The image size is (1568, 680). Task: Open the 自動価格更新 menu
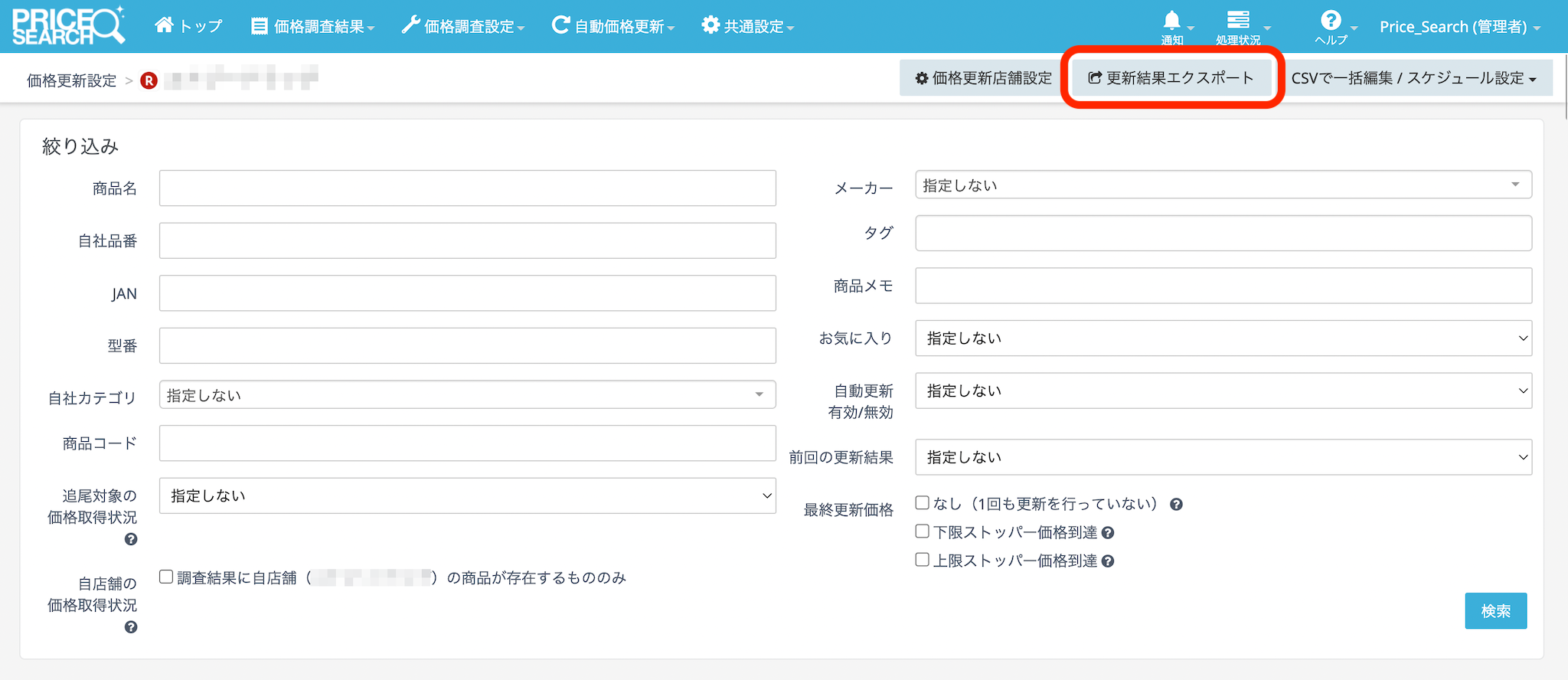tap(613, 26)
